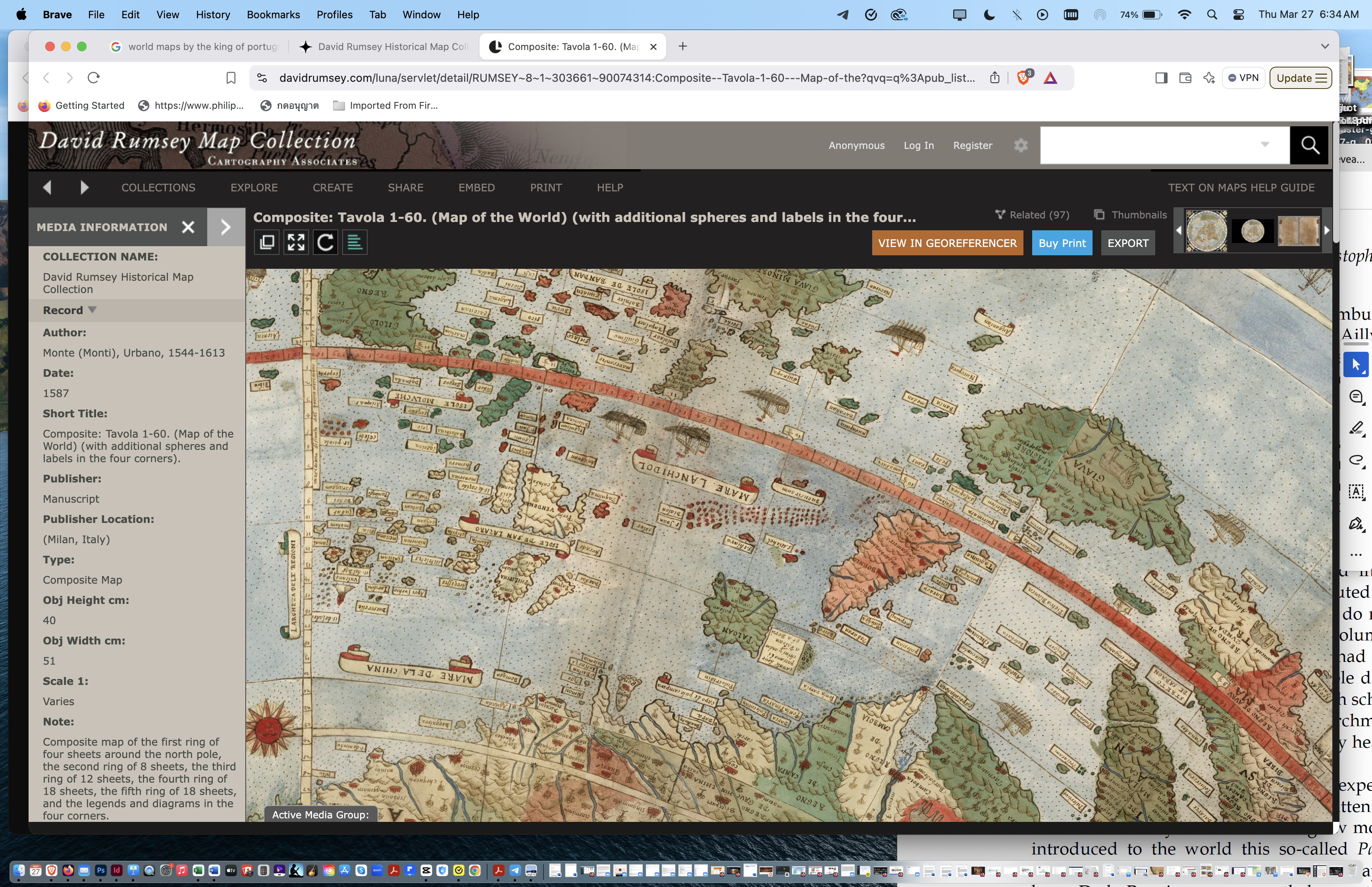Click the rotate/refresh image icon
The height and width of the screenshot is (887, 1372).
325,243
